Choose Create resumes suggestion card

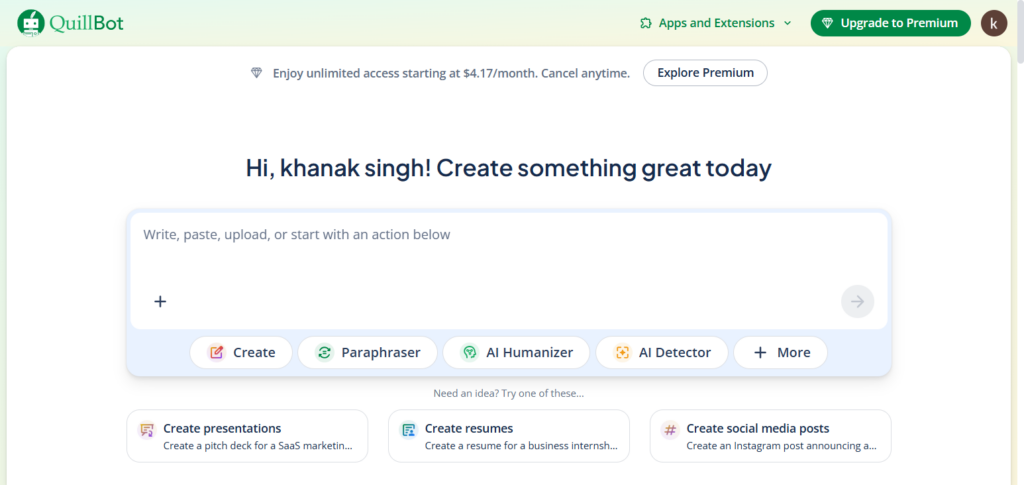tap(509, 436)
